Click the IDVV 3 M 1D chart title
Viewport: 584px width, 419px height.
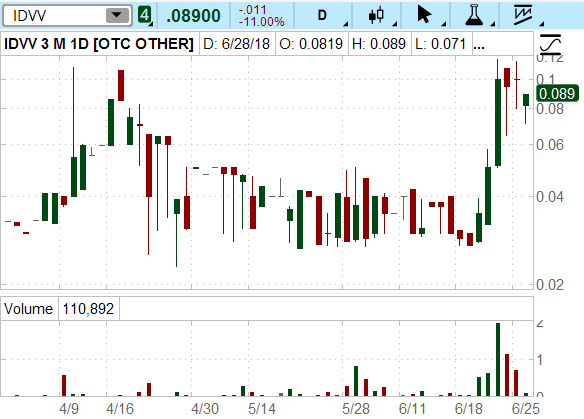coord(99,44)
